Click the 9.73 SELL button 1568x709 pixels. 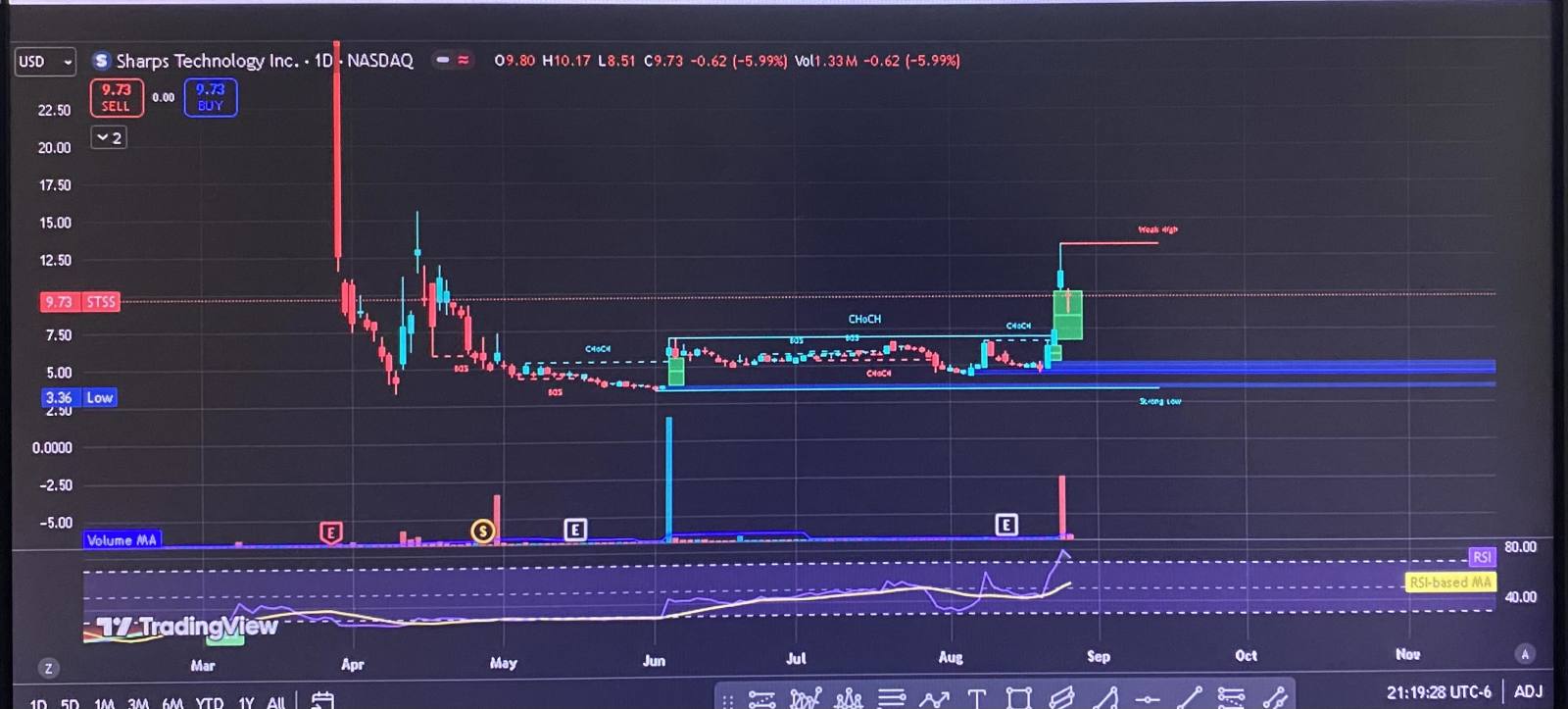[117, 97]
